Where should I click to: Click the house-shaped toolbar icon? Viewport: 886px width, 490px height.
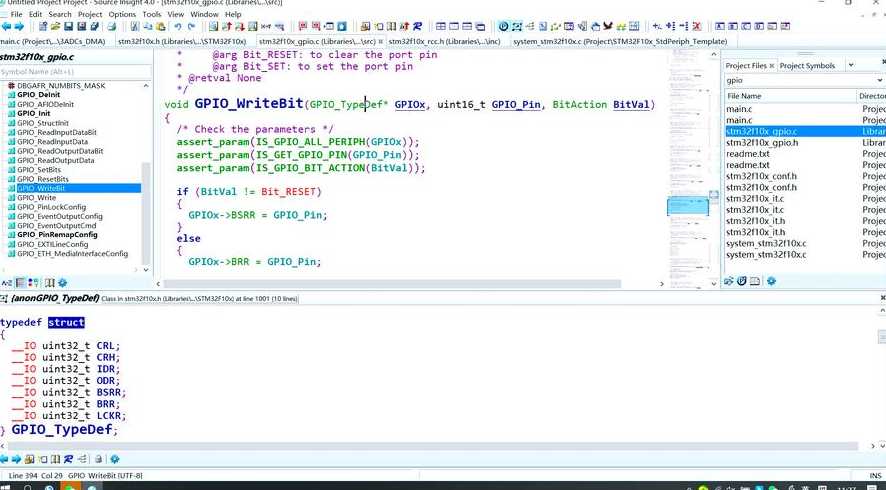click(x=595, y=26)
